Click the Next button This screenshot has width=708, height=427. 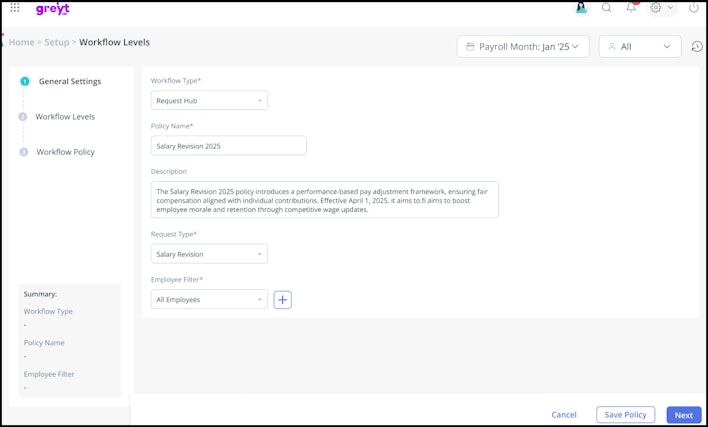pyautogui.click(x=684, y=415)
